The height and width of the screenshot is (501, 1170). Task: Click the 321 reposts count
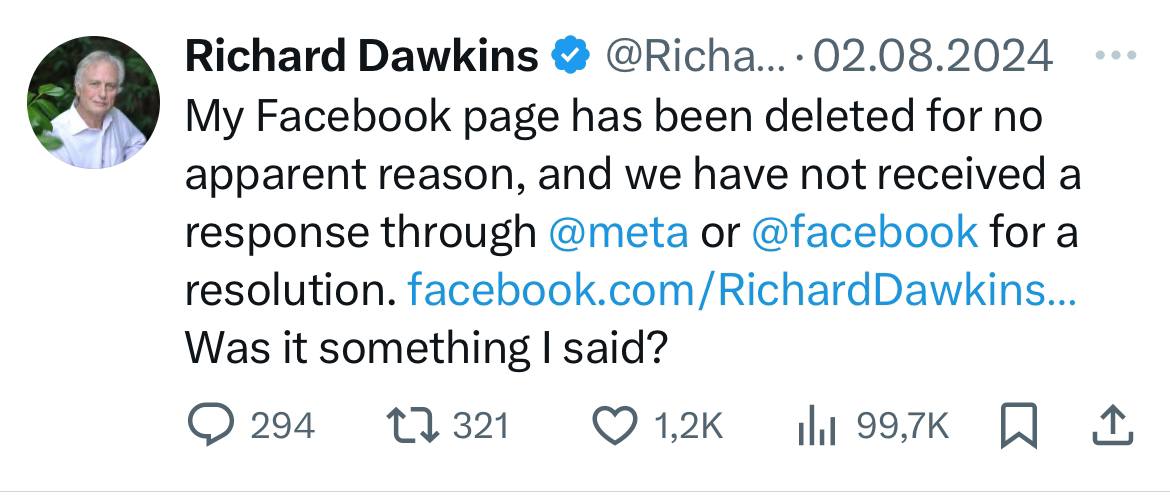(x=482, y=427)
